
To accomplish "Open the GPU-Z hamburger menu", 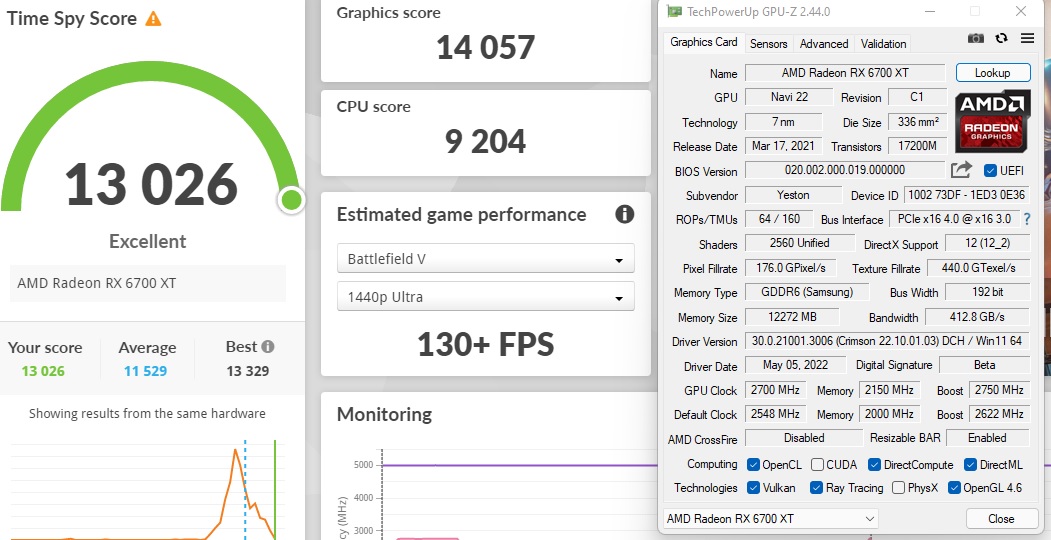I will [1028, 38].
